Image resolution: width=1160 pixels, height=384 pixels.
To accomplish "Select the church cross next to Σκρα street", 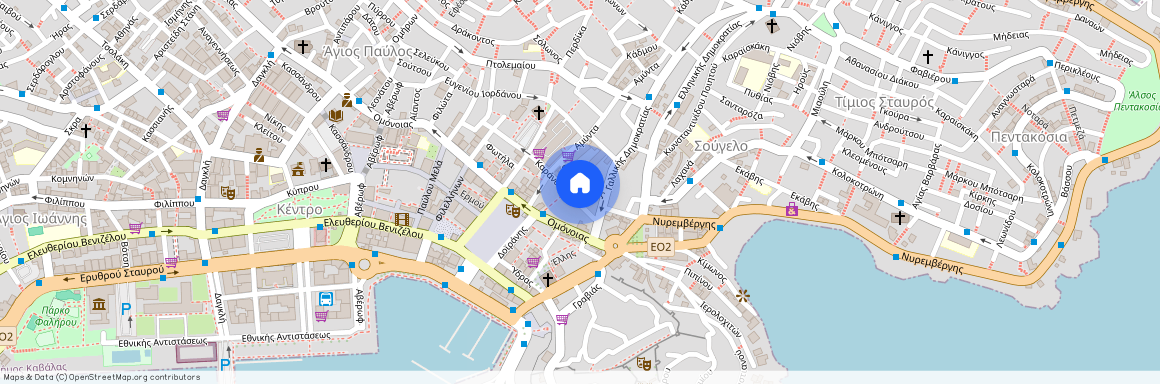I will point(86,130).
